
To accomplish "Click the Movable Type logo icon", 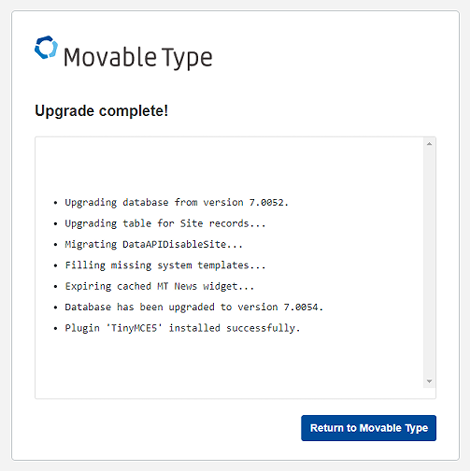I will (x=46, y=47).
